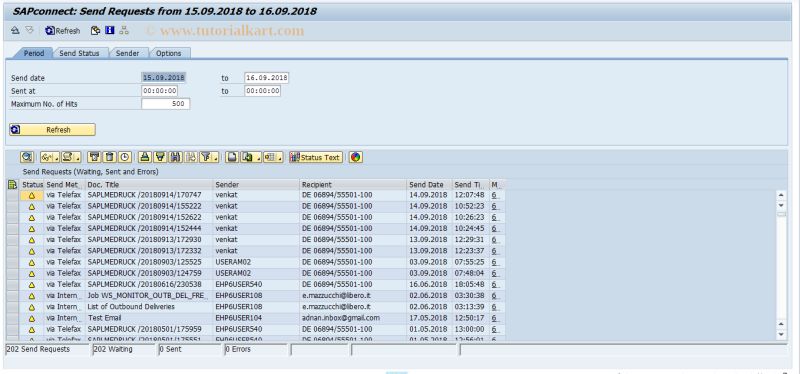The height and width of the screenshot is (374, 800).
Task: Click the upper scroll-up arrow of the table scrollbar
Action: point(781,195)
